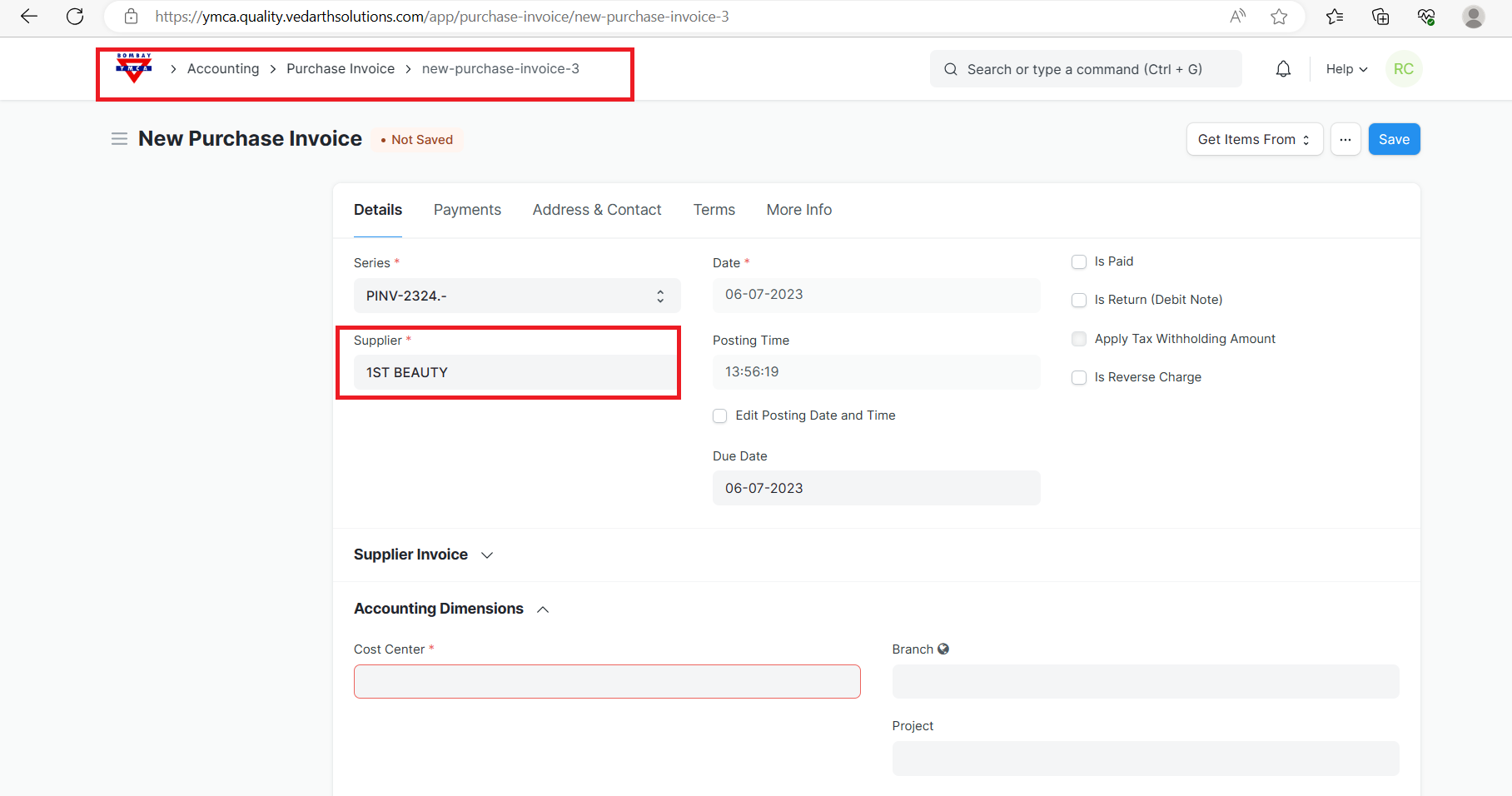Add page to favorites star icon
Viewport: 1512px width, 796px height.
1279,17
